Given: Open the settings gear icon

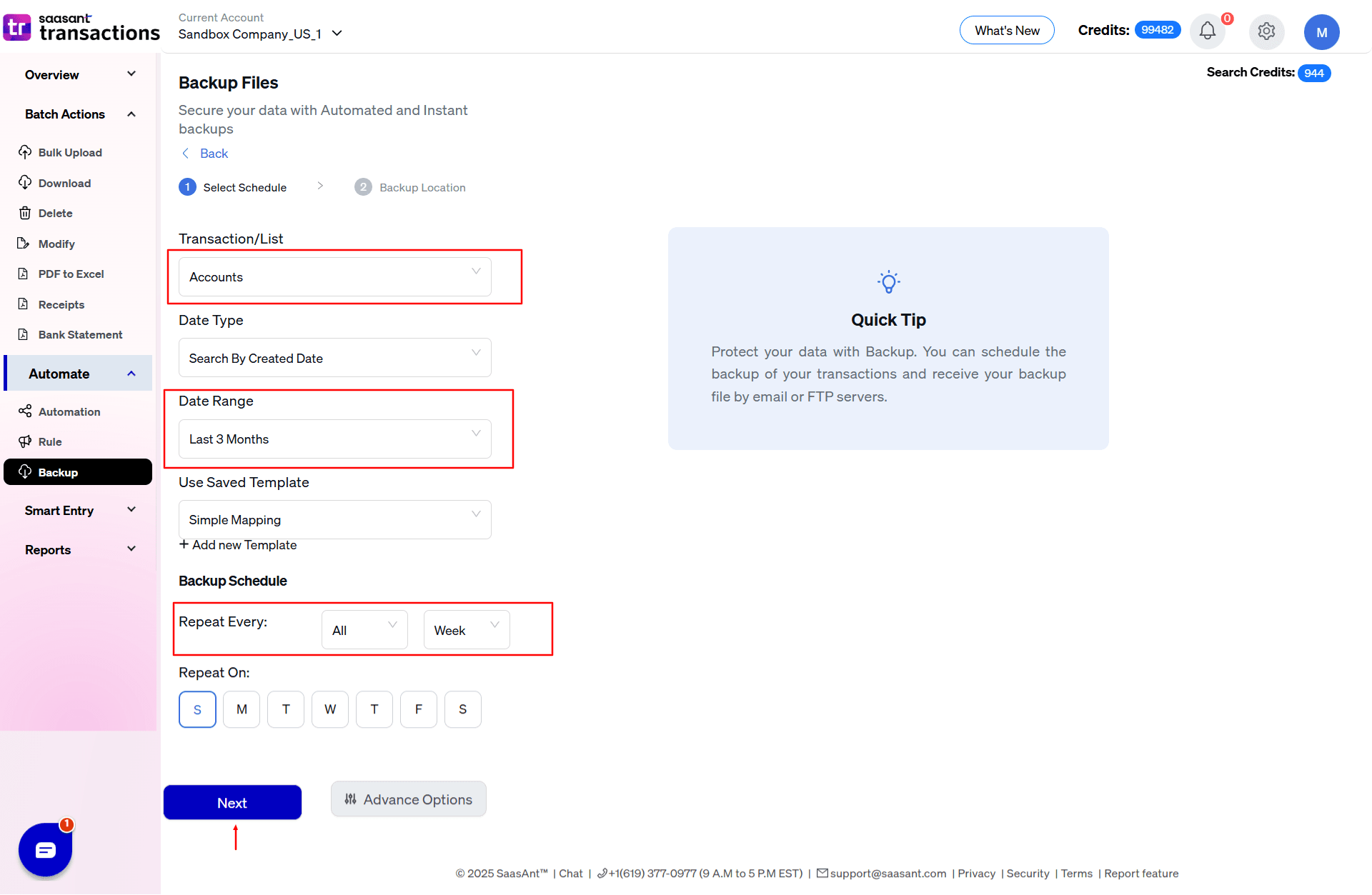Looking at the screenshot, I should (1266, 31).
